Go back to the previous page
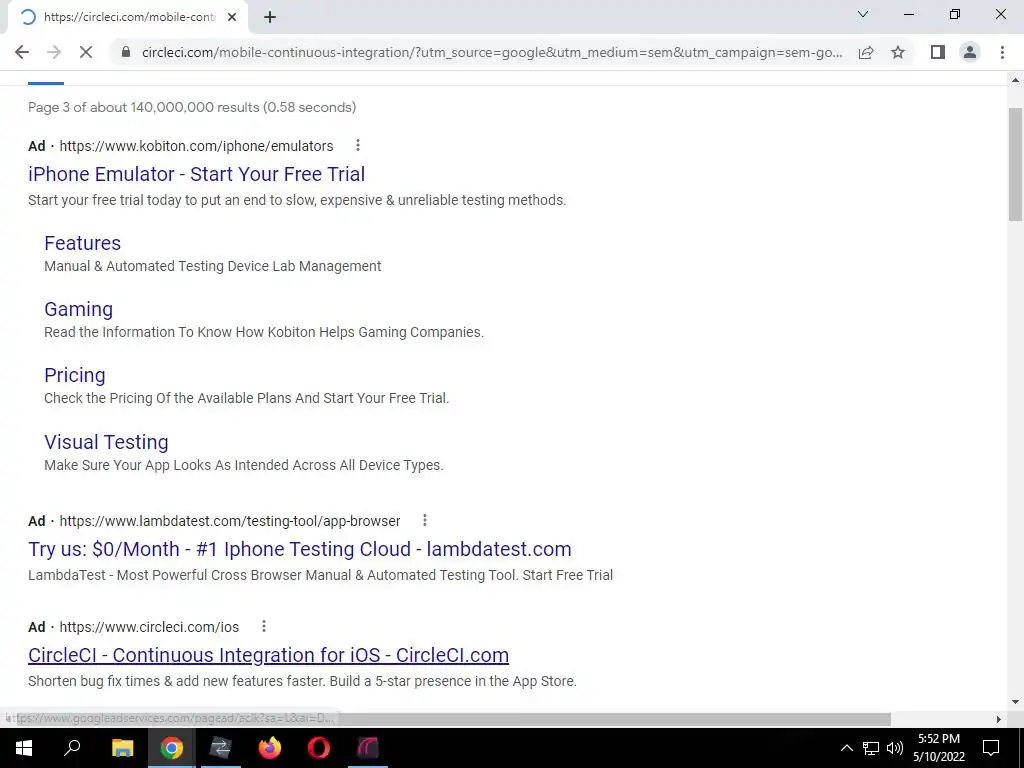The width and height of the screenshot is (1024, 768). (x=22, y=52)
